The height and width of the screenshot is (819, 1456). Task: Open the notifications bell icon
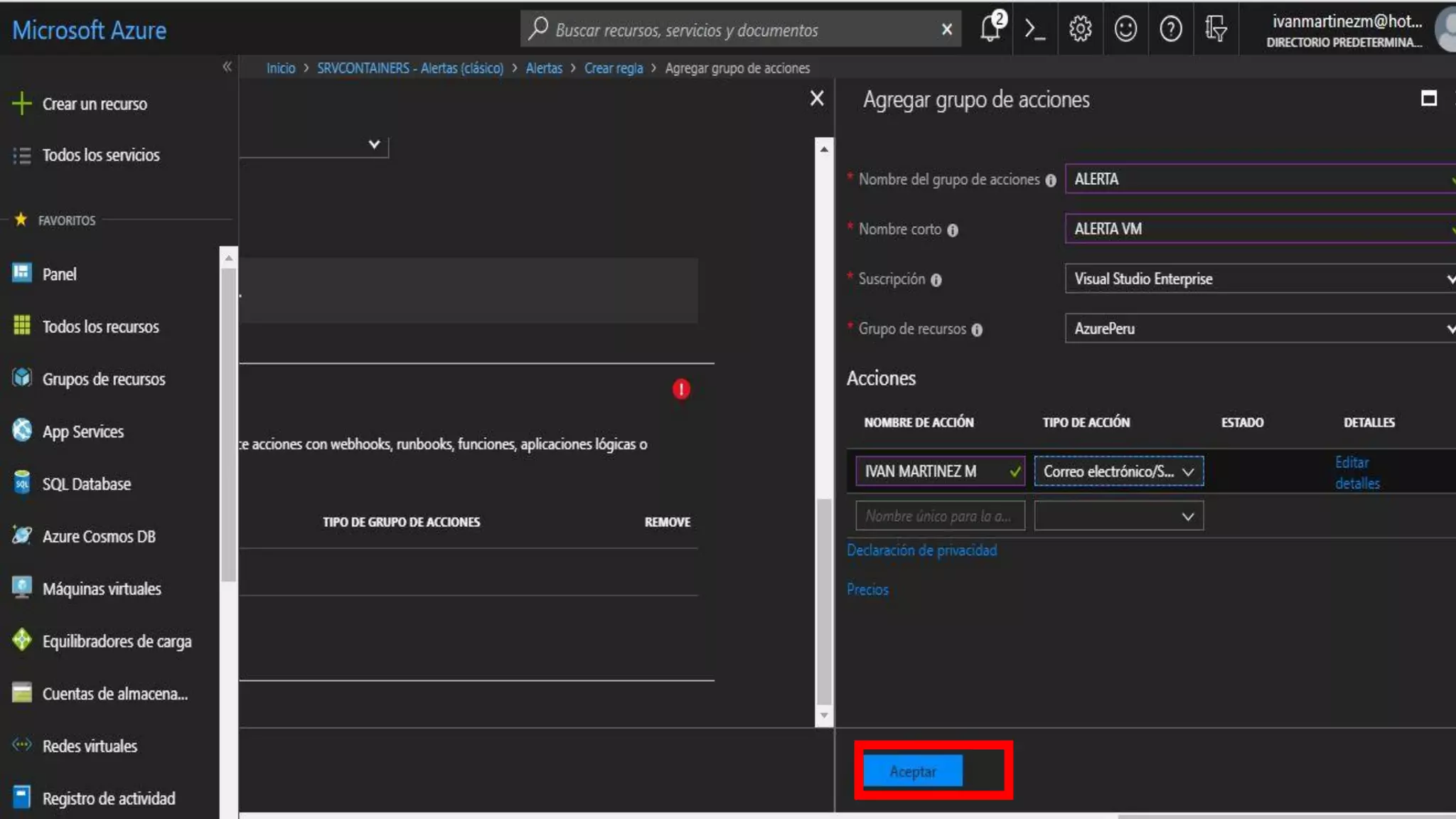pyautogui.click(x=990, y=29)
